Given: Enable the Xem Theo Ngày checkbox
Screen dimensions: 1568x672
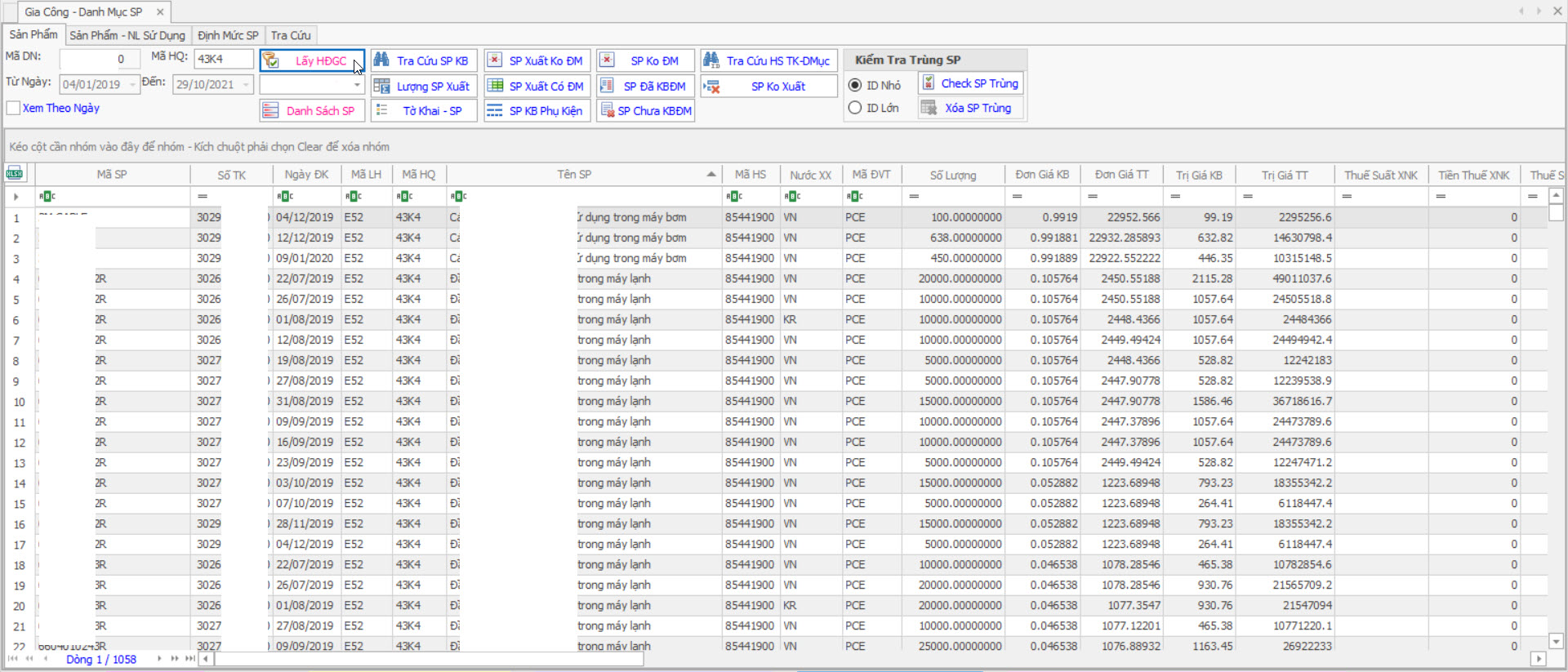Looking at the screenshot, I should tap(13, 108).
